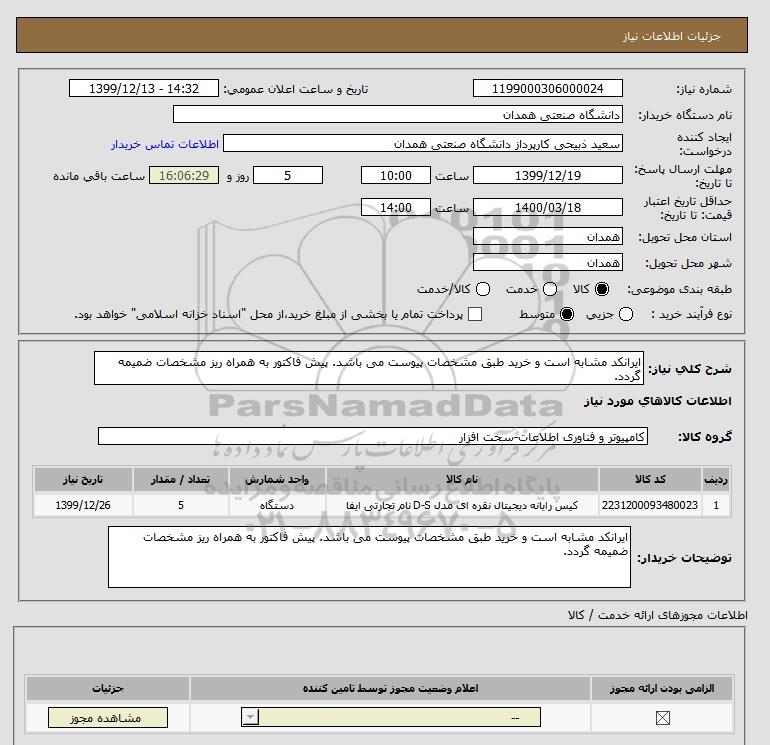Click the general description text box
Screen dimensions: 770x745
coord(369,368)
